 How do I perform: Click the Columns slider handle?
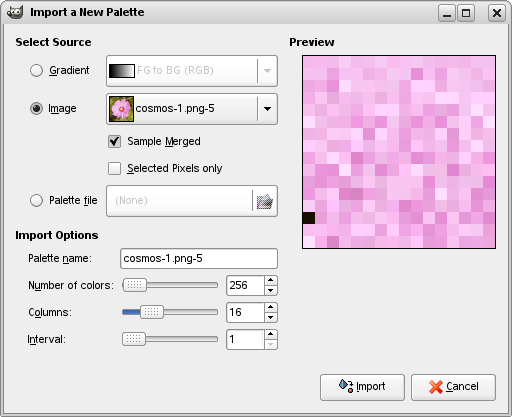coord(152,312)
